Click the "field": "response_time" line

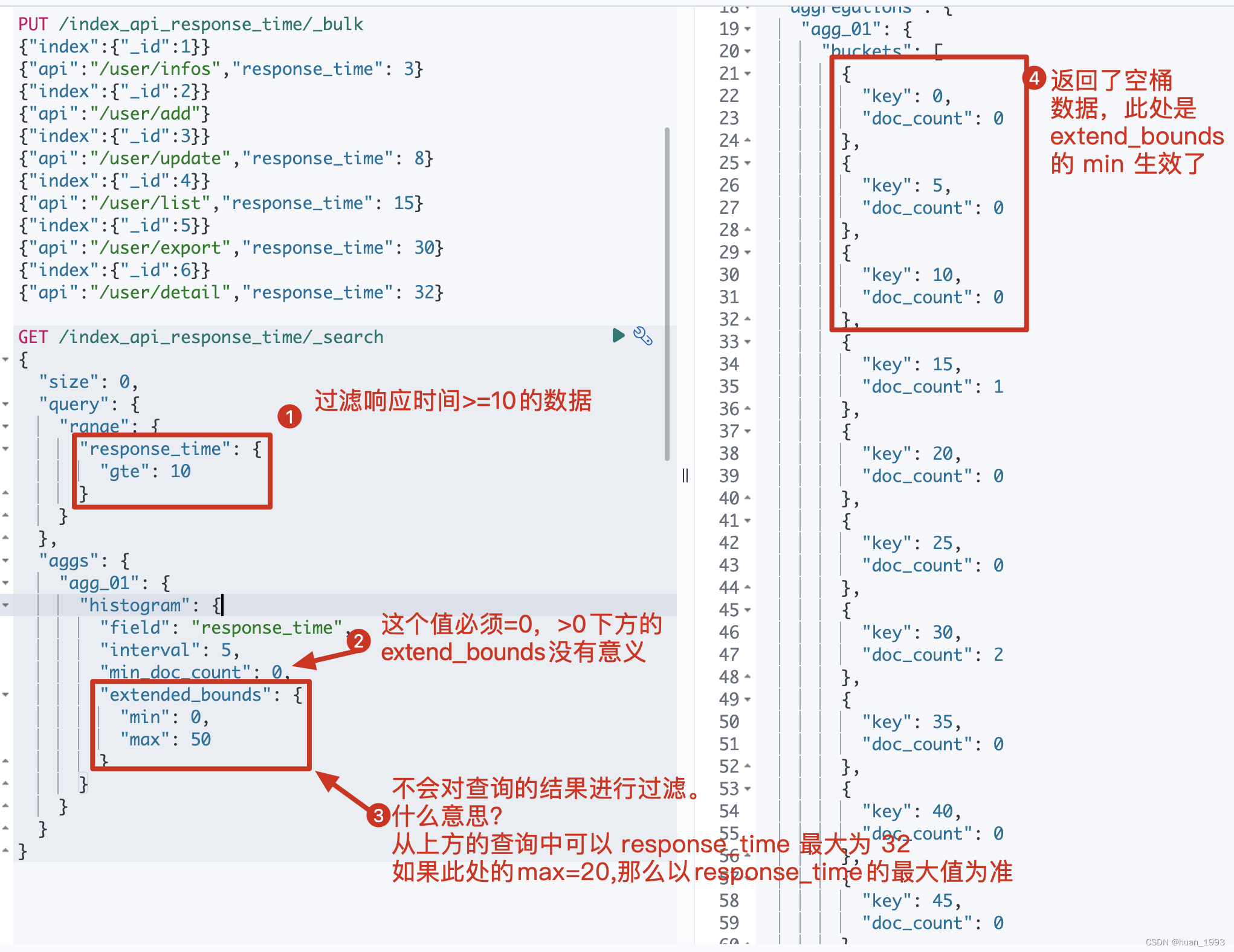[x=226, y=628]
